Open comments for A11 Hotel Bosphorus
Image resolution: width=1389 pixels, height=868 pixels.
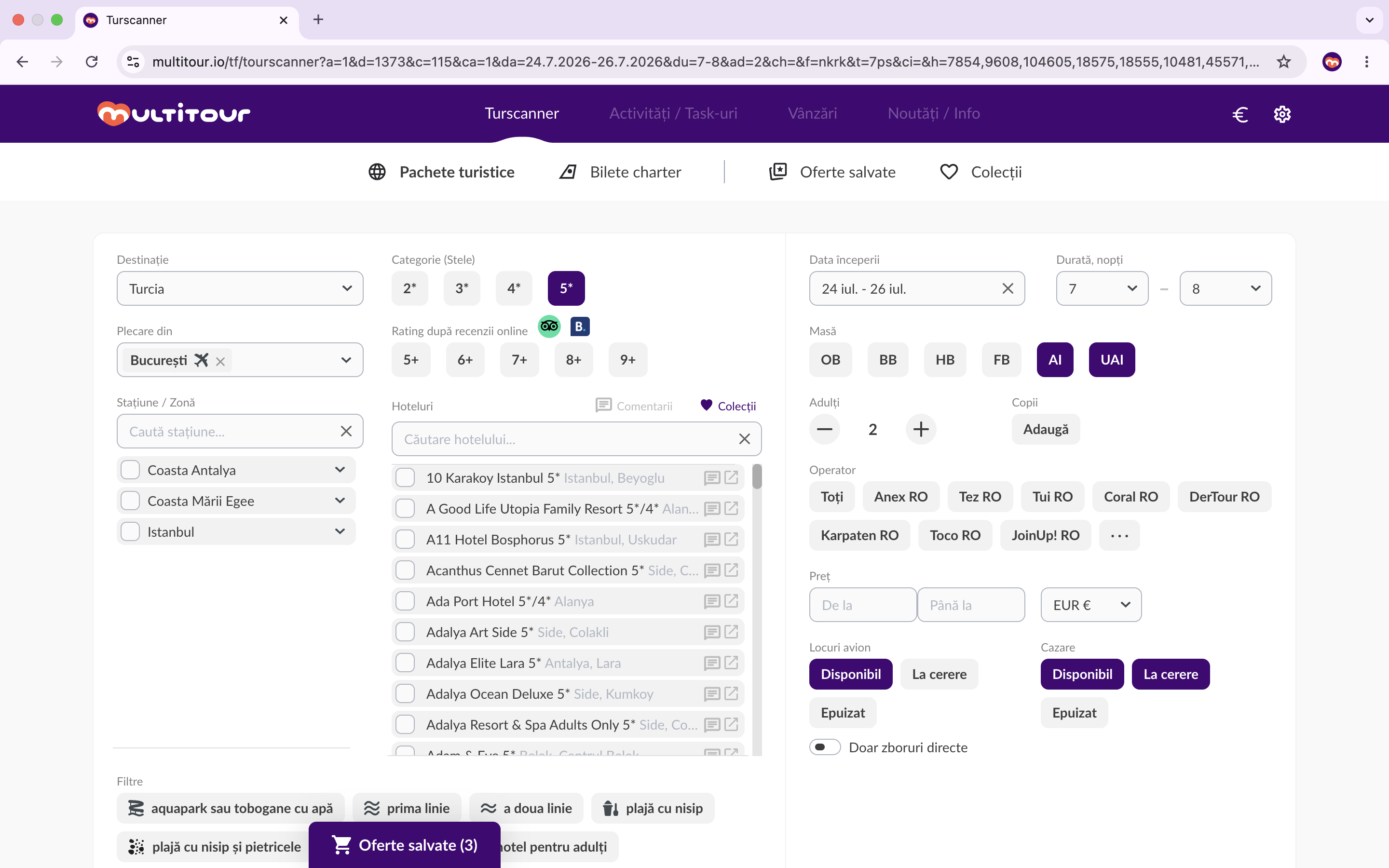pos(712,540)
